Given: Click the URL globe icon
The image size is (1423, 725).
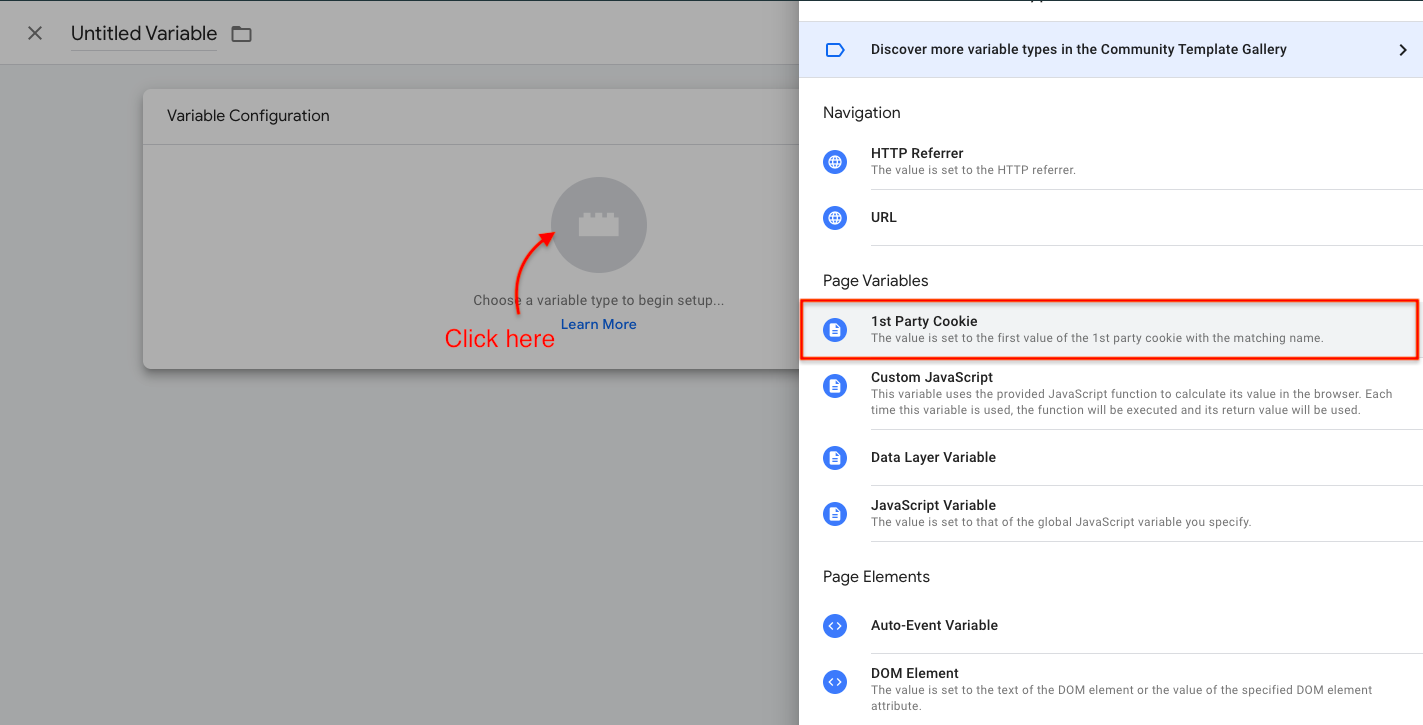Looking at the screenshot, I should [835, 218].
